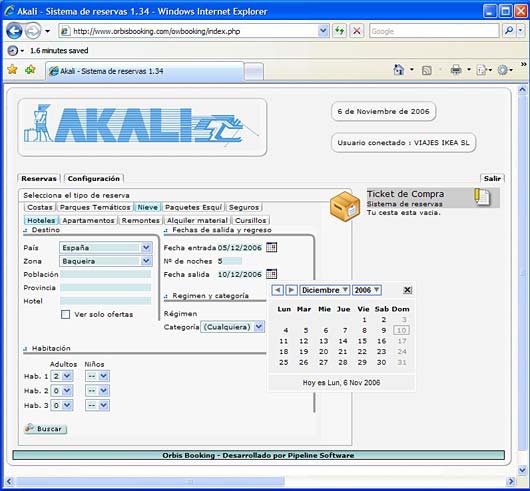Viewport: 530px width, 491px height.
Task: Expand the País dropdown showing España
Action: click(x=106, y=248)
